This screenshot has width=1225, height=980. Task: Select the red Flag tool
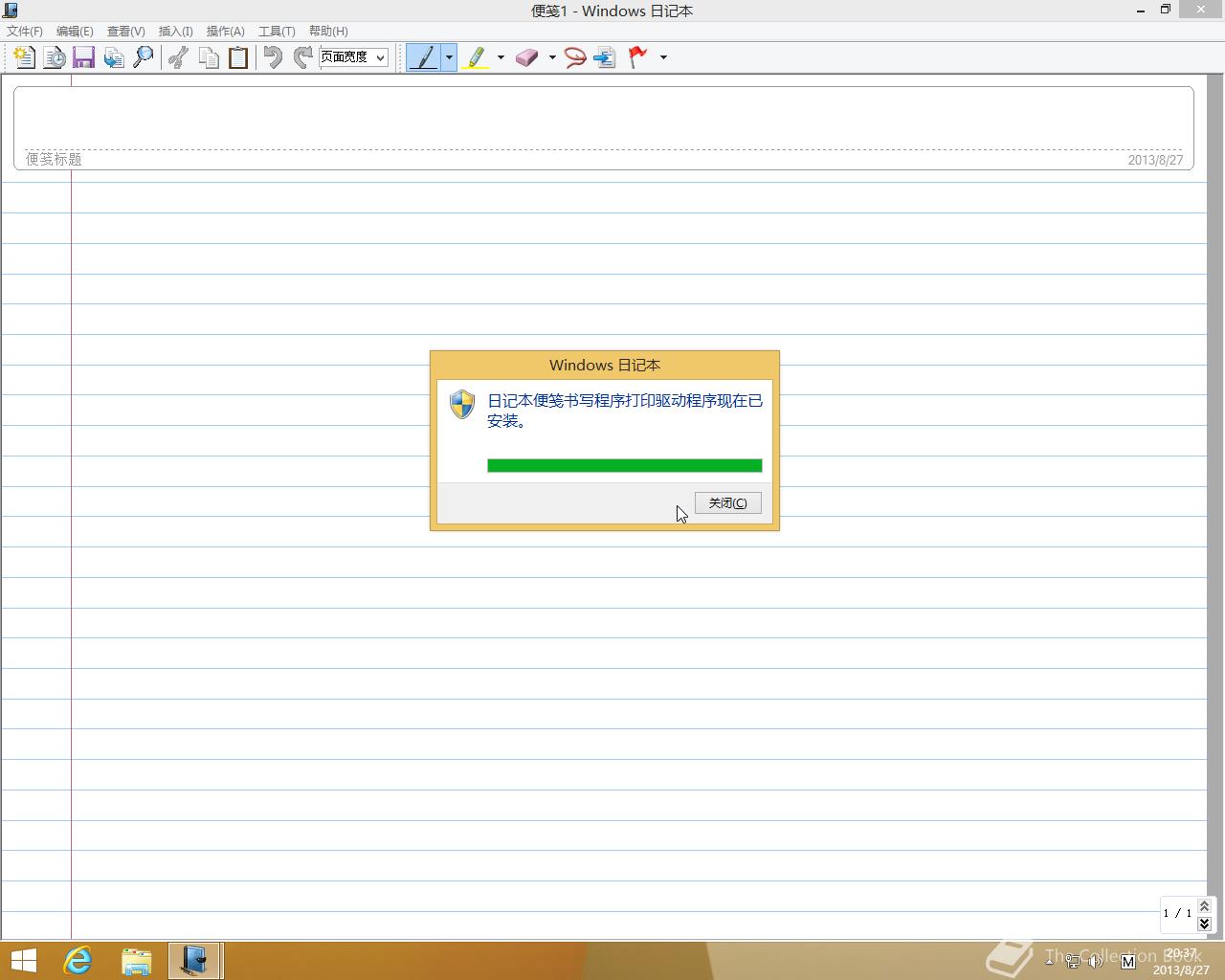(x=637, y=57)
